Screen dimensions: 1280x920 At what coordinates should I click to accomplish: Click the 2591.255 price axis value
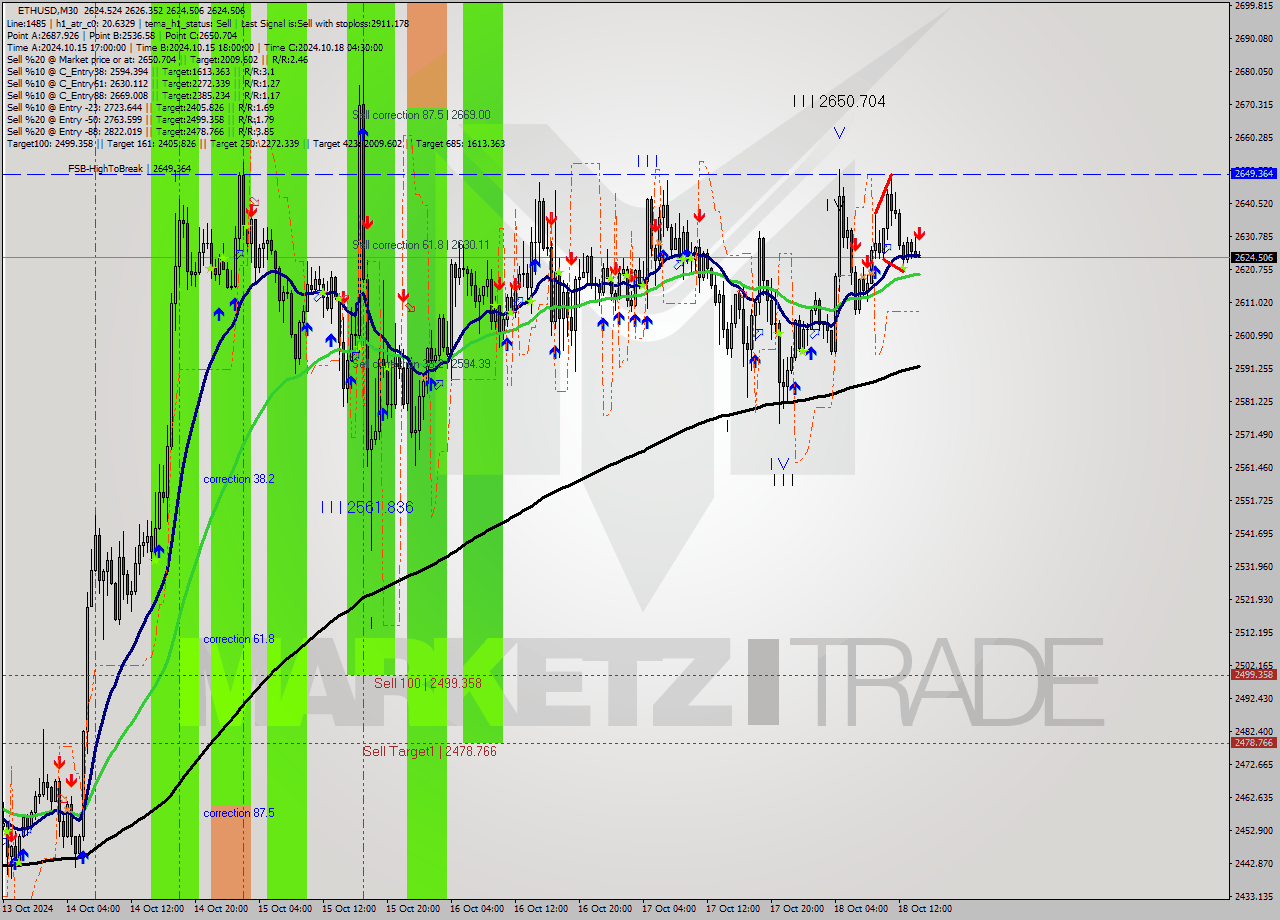1254,369
